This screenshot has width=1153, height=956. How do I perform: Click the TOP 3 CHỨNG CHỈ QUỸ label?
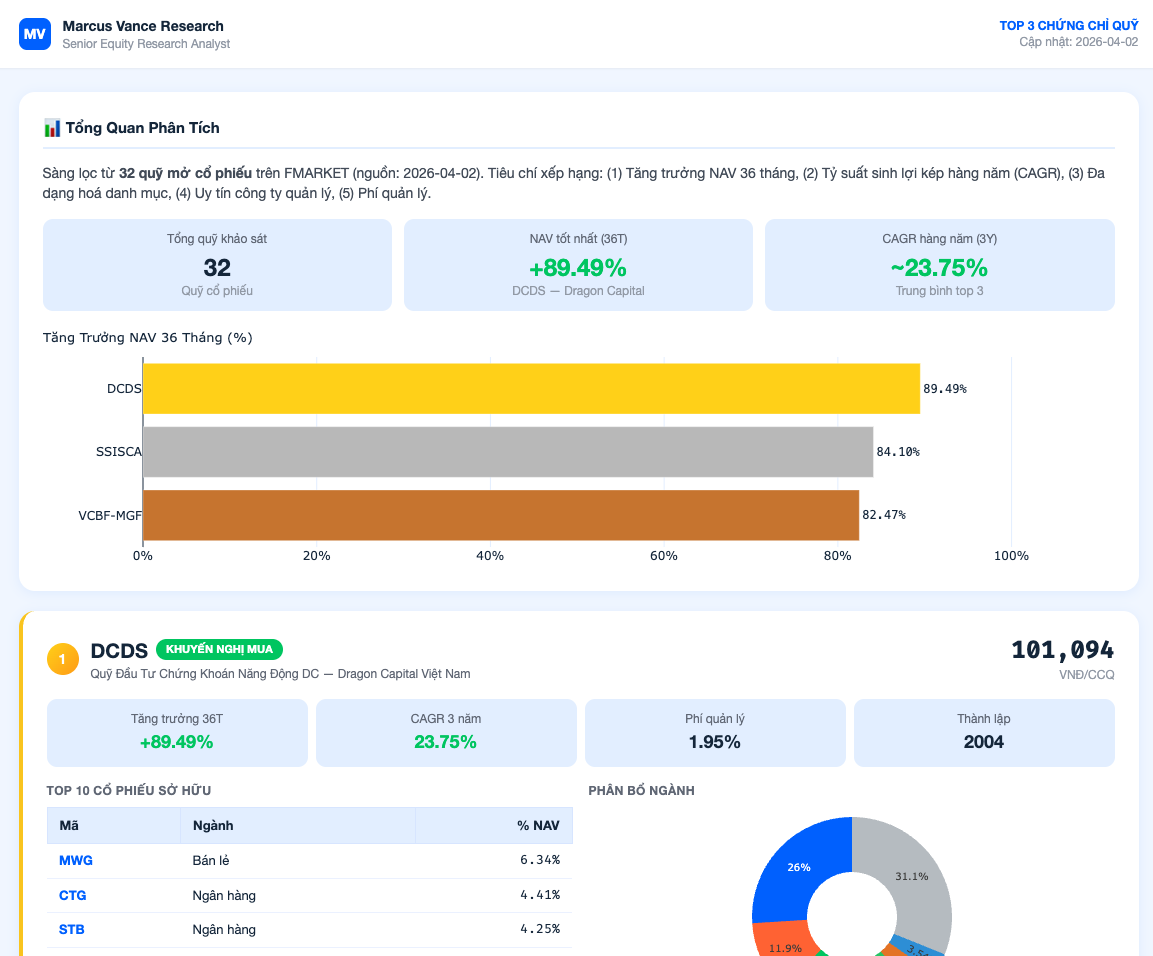[1068, 26]
